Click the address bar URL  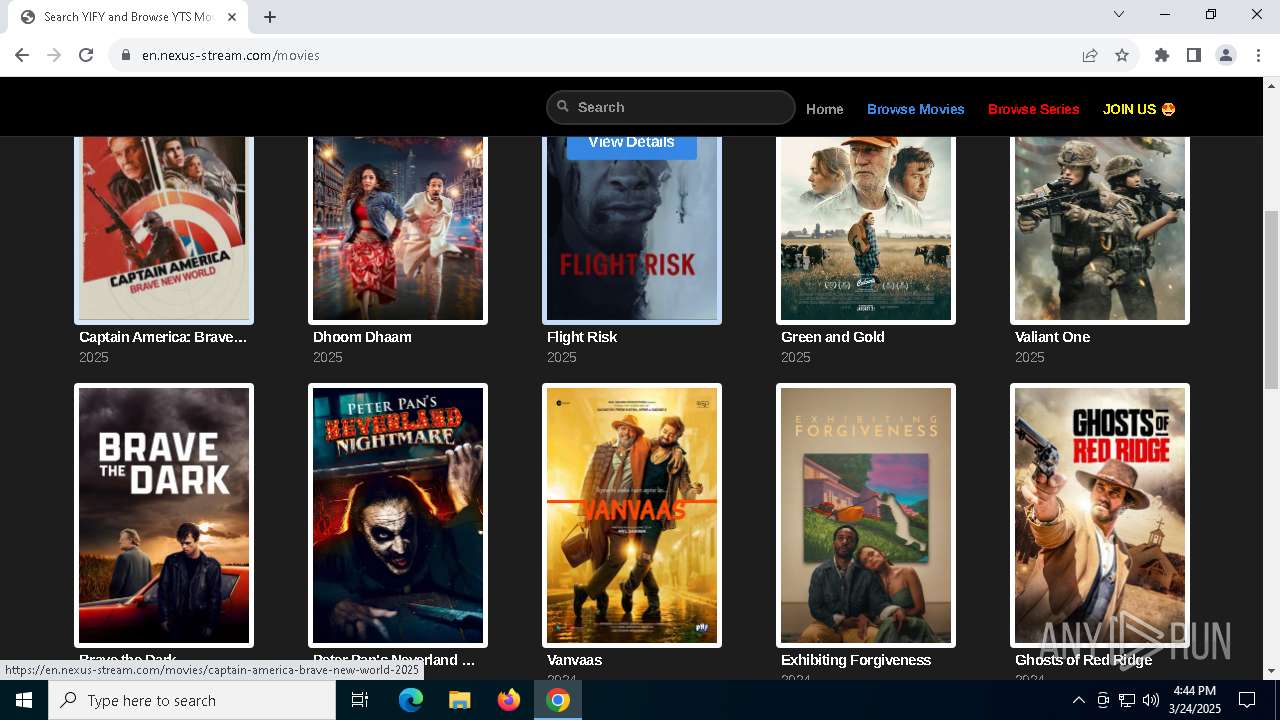(231, 55)
